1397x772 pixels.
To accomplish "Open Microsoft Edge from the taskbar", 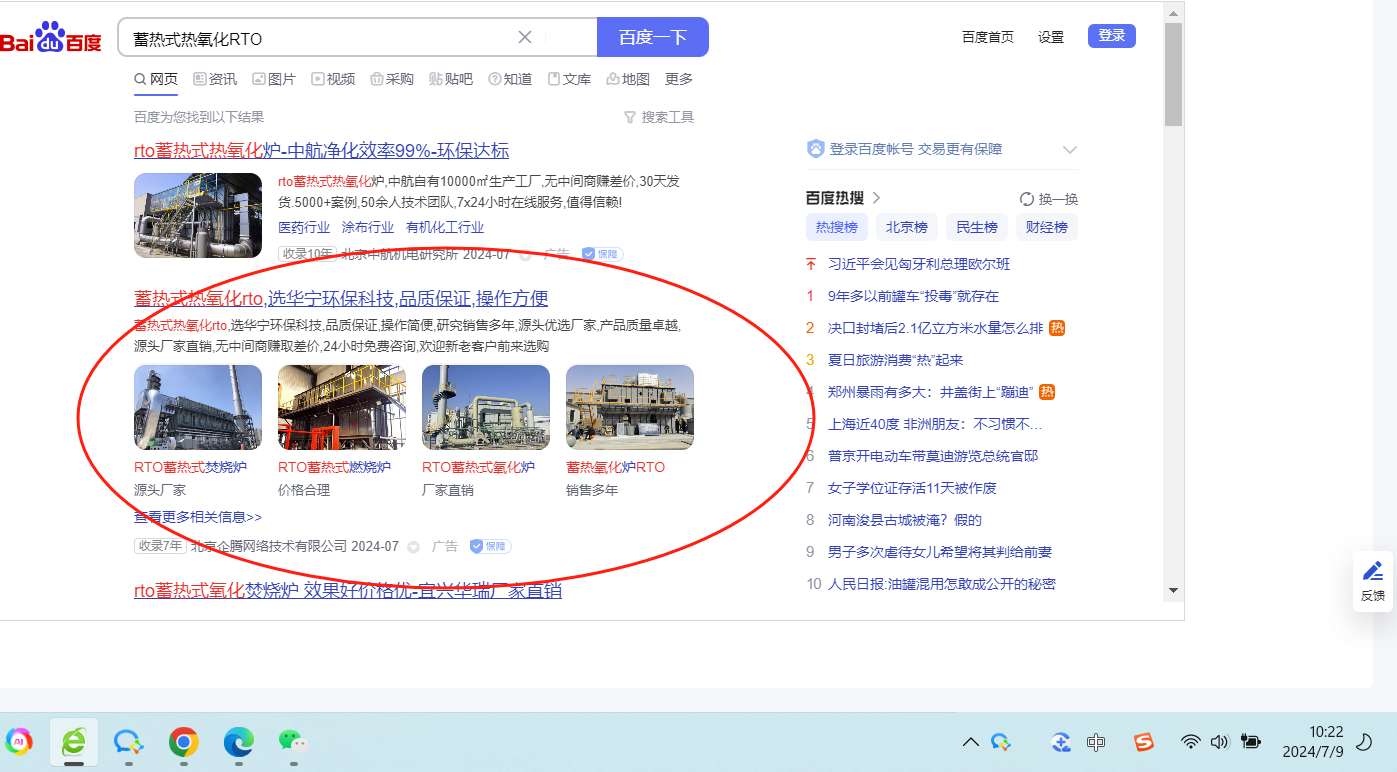I will click(x=238, y=741).
